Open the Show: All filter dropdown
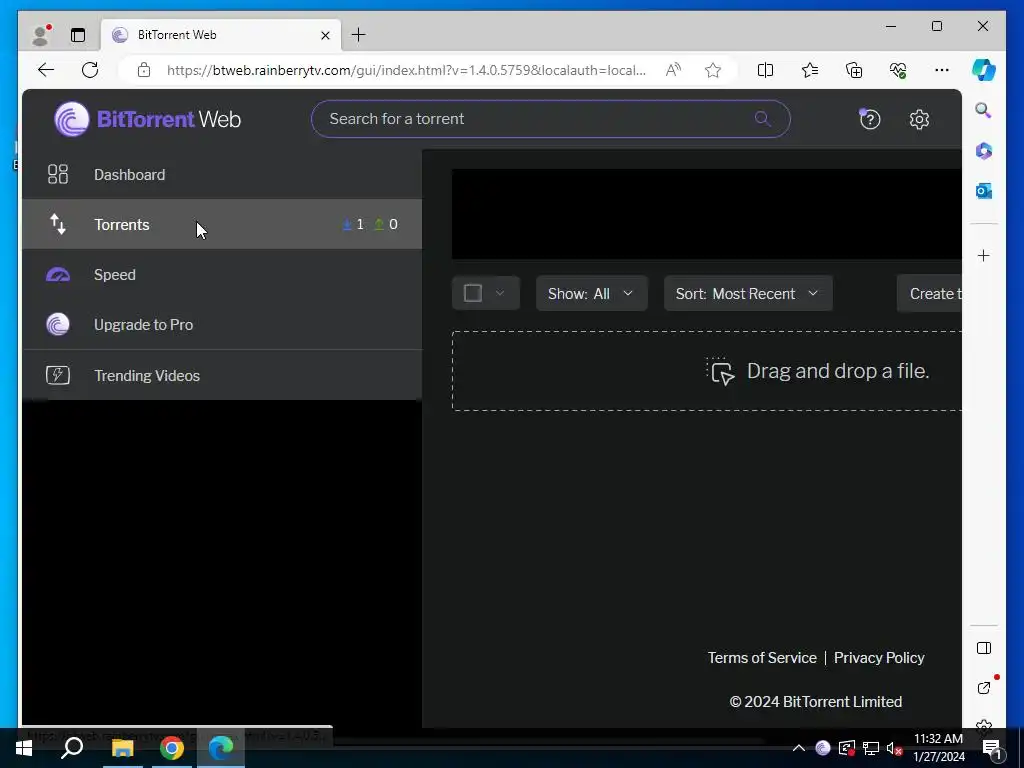Image resolution: width=1024 pixels, height=768 pixels. [591, 293]
